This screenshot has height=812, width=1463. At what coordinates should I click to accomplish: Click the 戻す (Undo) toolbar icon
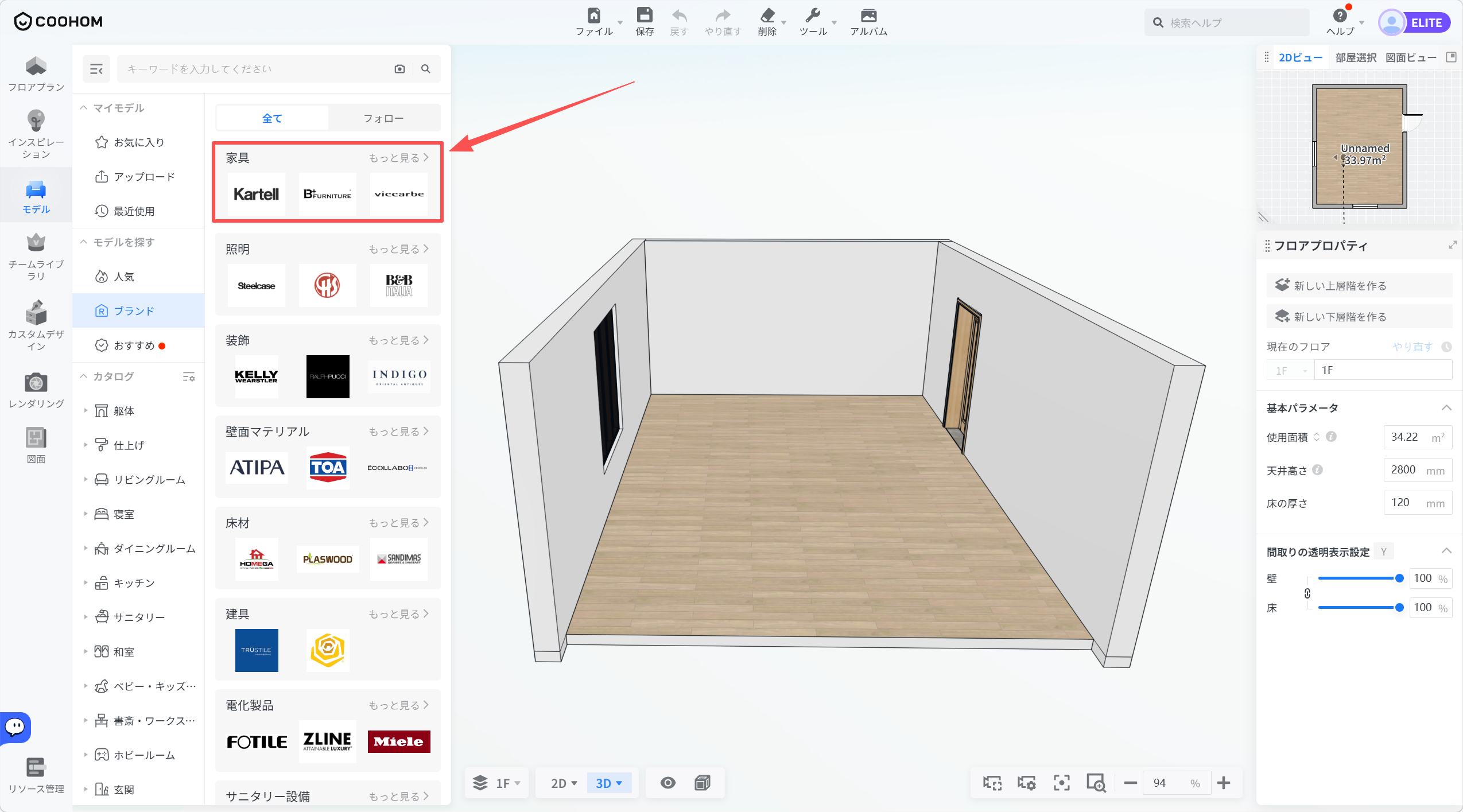click(679, 22)
